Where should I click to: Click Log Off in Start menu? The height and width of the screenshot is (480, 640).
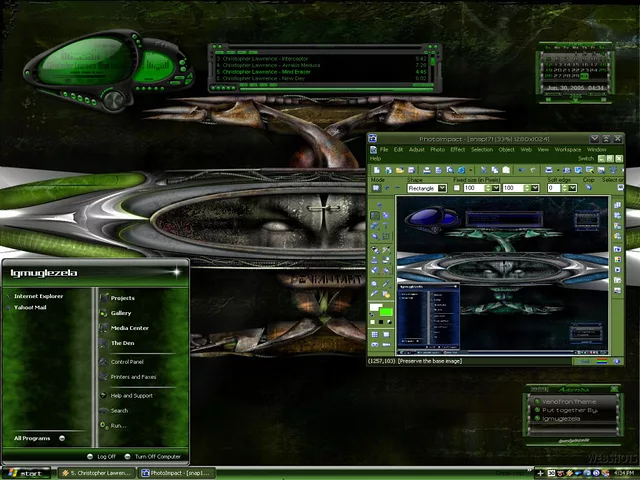pyautogui.click(x=102, y=457)
